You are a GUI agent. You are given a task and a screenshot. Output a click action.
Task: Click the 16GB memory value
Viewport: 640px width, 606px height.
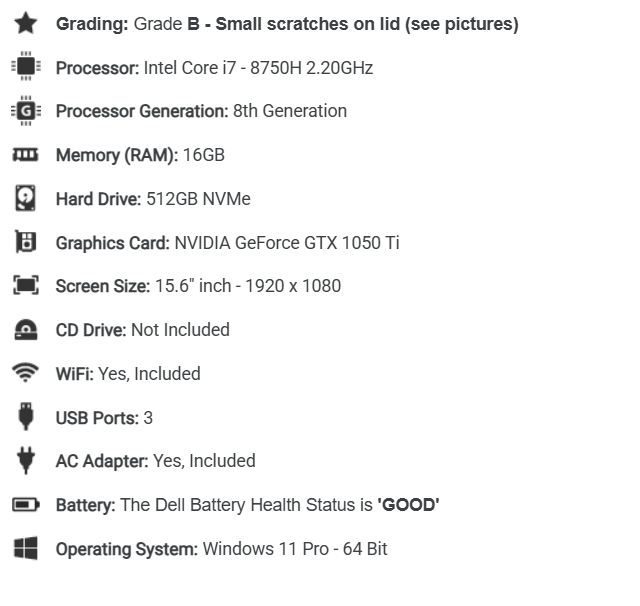tap(204, 155)
